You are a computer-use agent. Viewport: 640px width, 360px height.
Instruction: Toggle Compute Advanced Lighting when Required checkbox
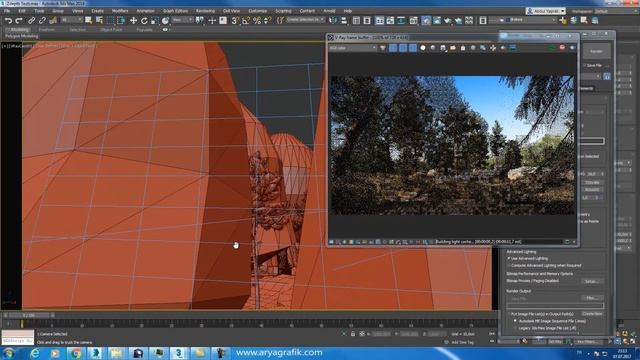click(509, 265)
